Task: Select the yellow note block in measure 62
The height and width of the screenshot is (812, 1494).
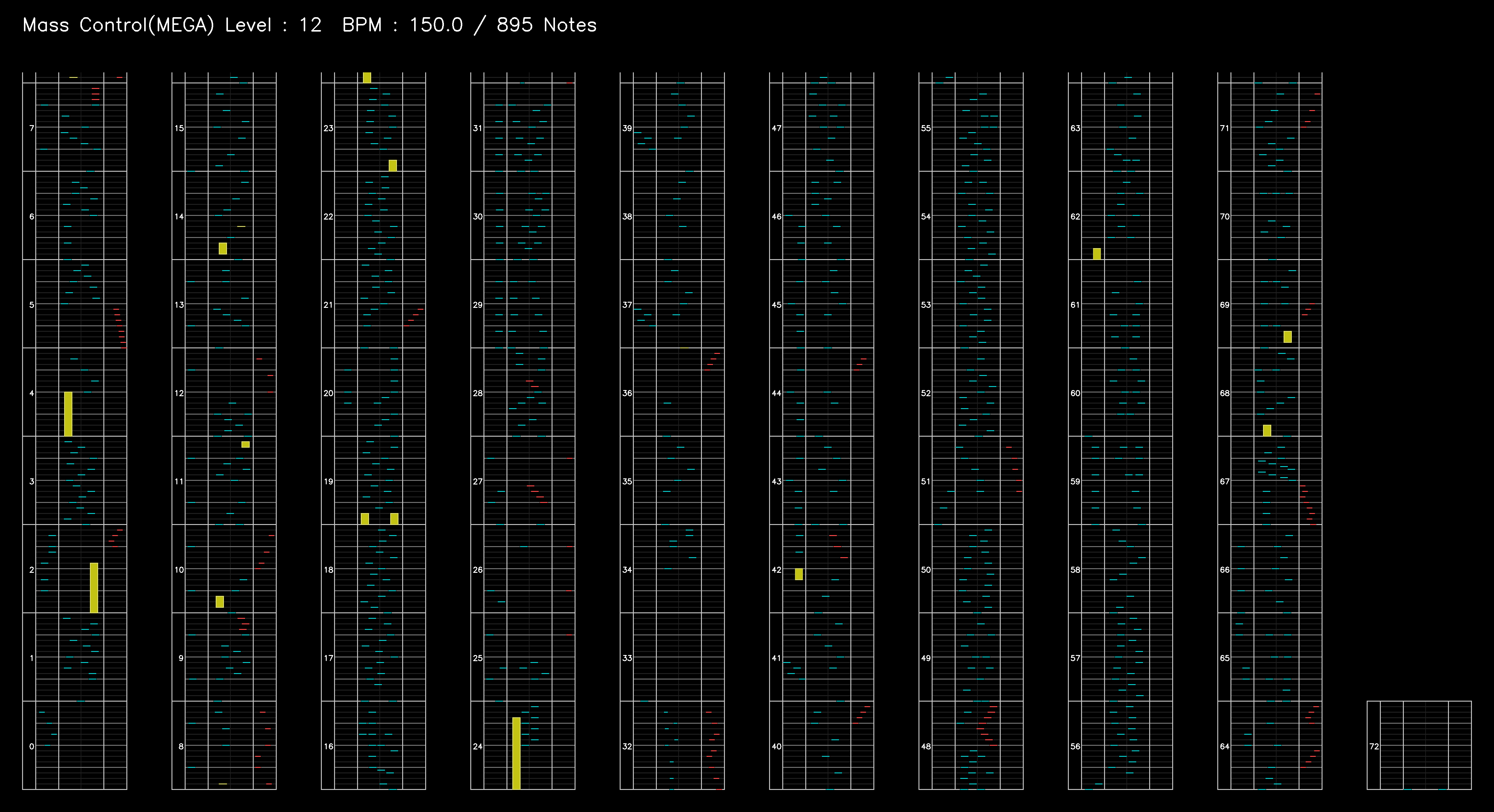Action: click(x=1097, y=254)
